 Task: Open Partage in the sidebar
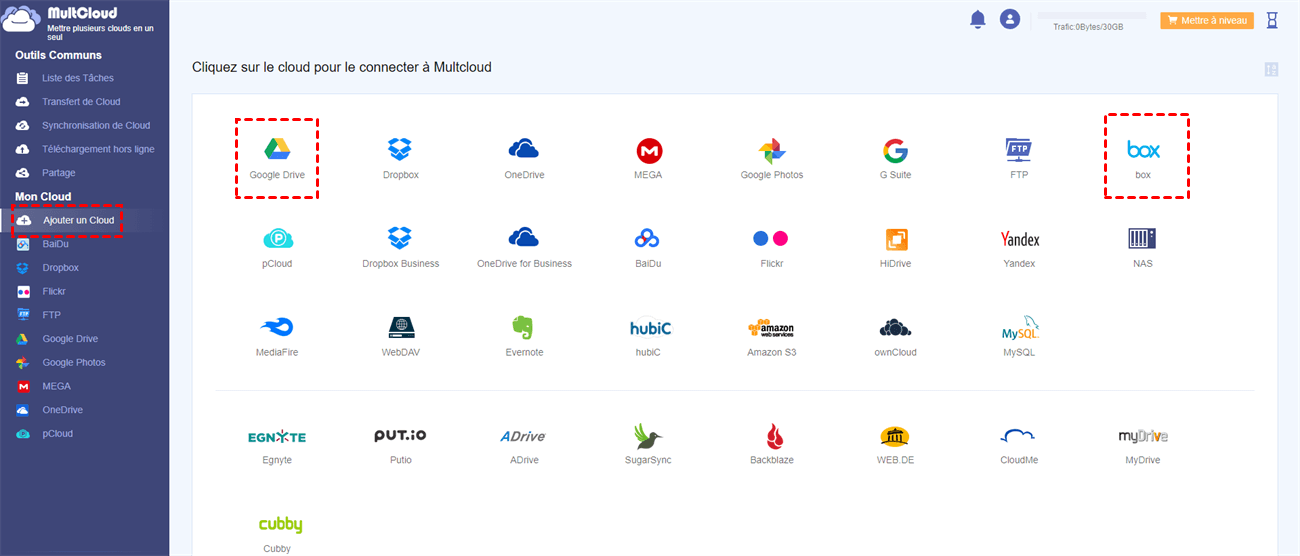59,173
